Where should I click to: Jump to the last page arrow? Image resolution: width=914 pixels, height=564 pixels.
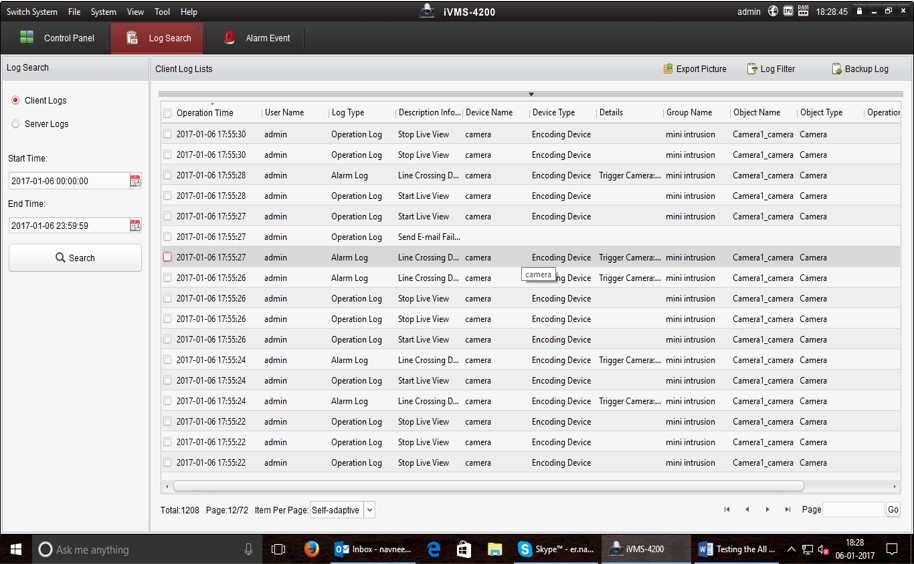click(x=788, y=510)
